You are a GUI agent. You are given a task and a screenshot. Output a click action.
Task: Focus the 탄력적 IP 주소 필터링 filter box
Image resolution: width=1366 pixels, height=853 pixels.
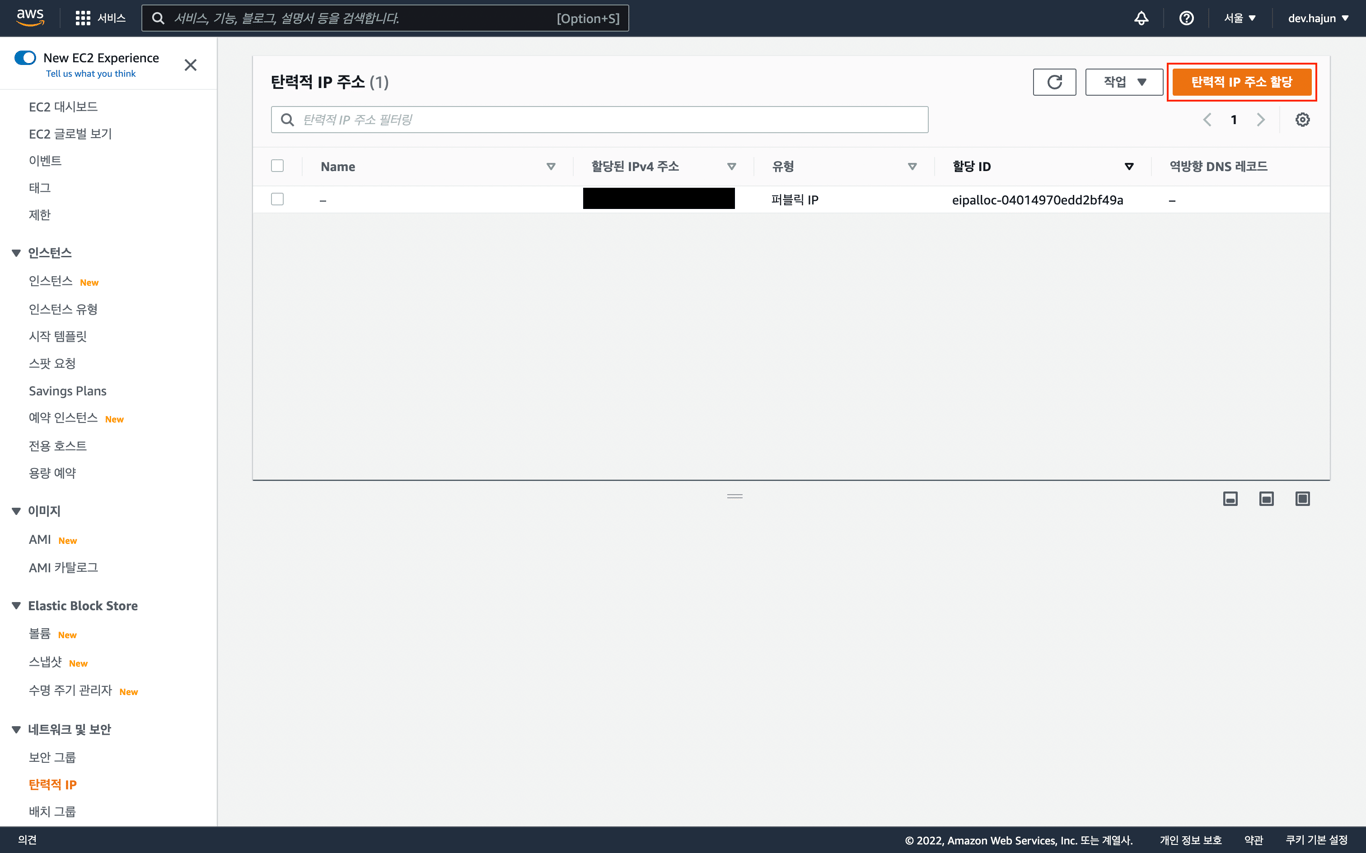point(599,120)
